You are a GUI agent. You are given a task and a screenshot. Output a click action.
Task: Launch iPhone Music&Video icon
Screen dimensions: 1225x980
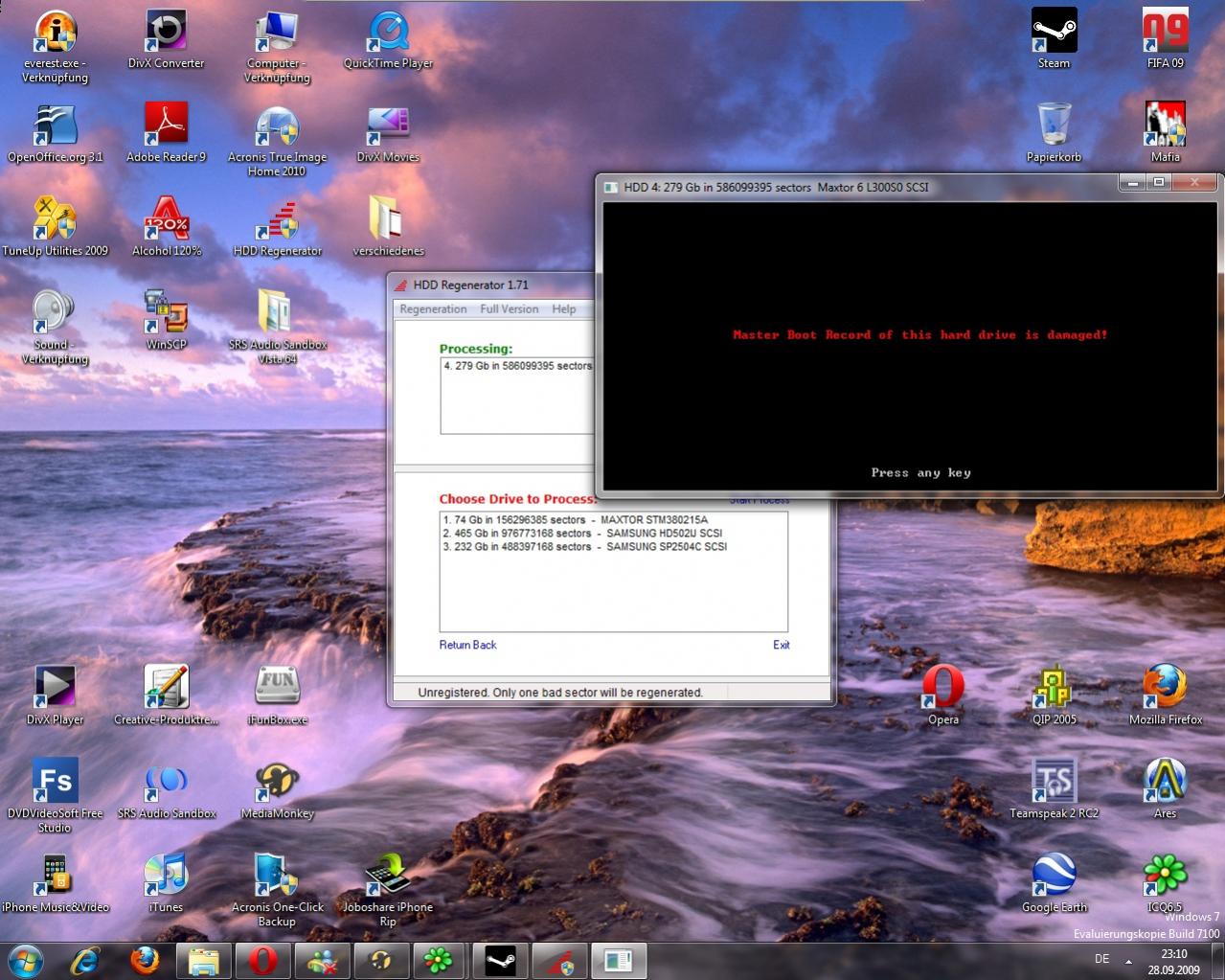coord(55,875)
